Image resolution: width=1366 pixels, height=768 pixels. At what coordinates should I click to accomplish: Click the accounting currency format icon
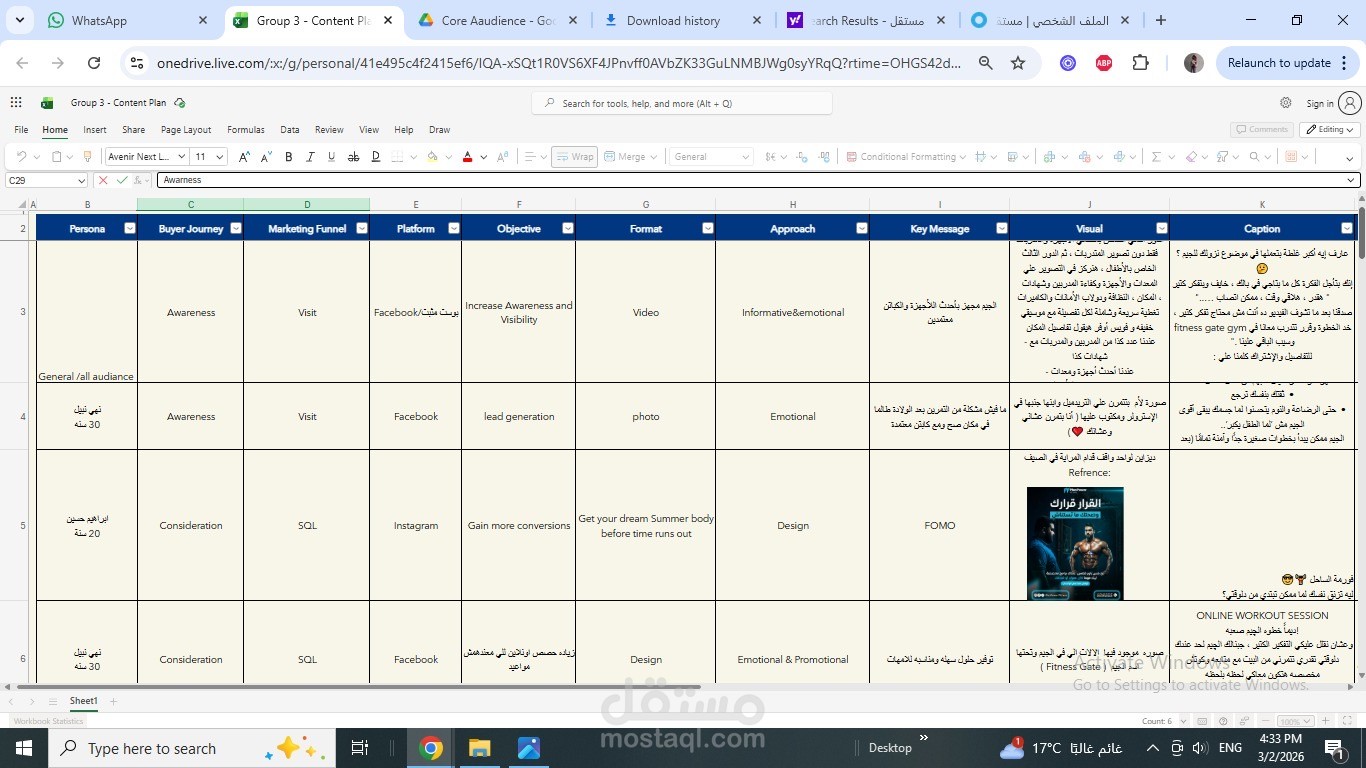point(770,156)
